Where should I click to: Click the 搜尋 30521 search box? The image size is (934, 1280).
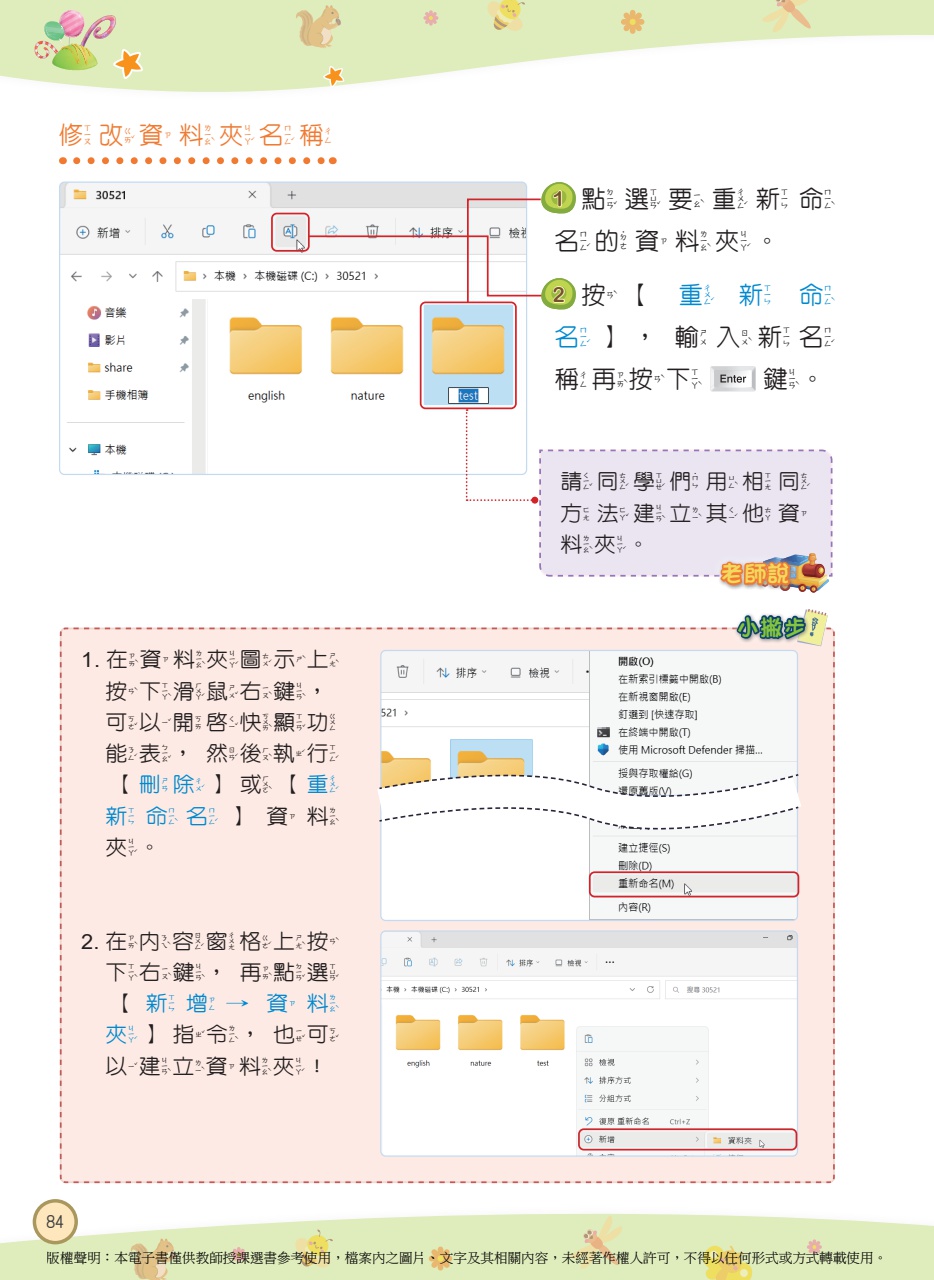pos(730,989)
